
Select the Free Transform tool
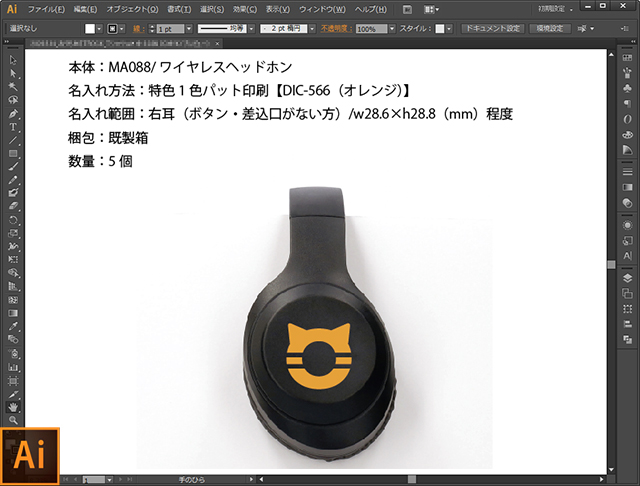click(13, 260)
